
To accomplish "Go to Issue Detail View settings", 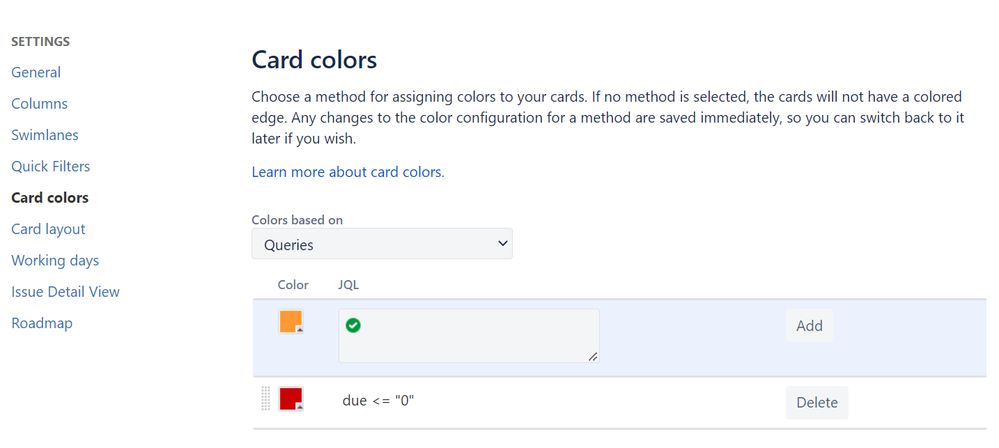I will (65, 292).
